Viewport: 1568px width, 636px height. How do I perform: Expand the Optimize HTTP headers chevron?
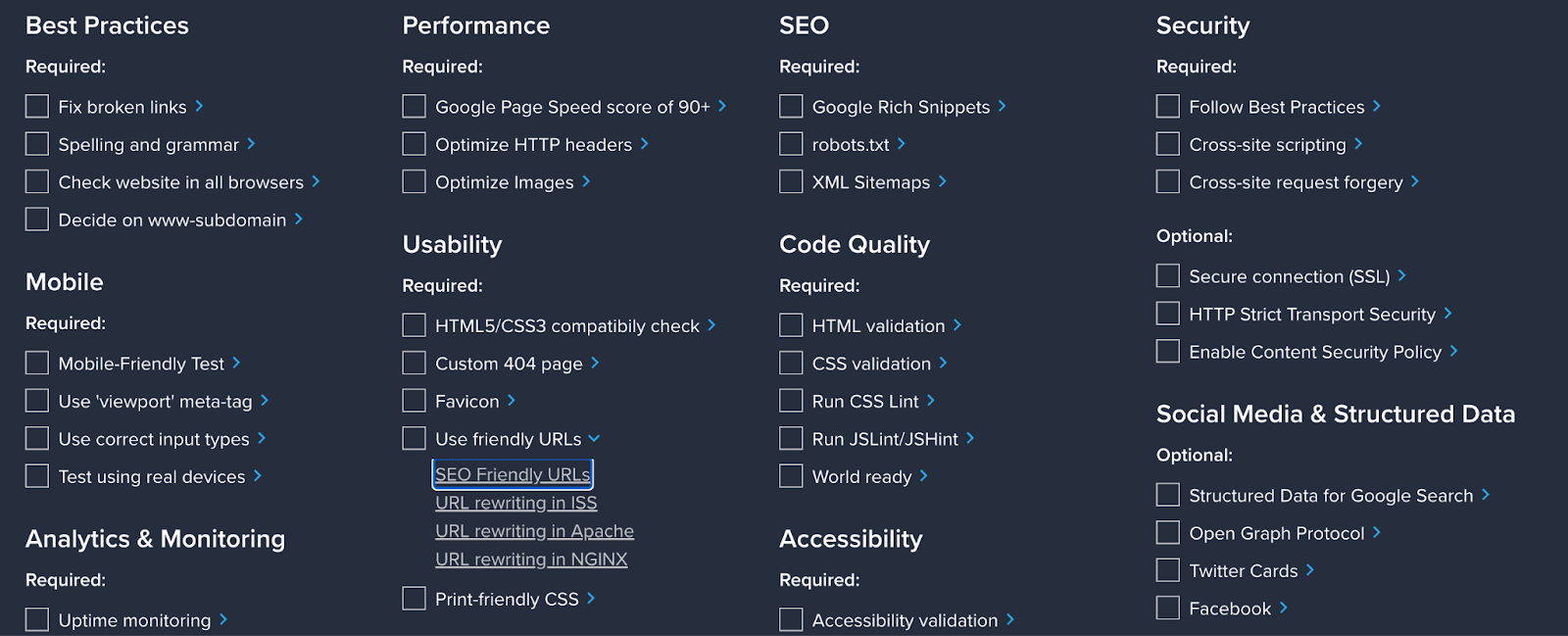(645, 143)
